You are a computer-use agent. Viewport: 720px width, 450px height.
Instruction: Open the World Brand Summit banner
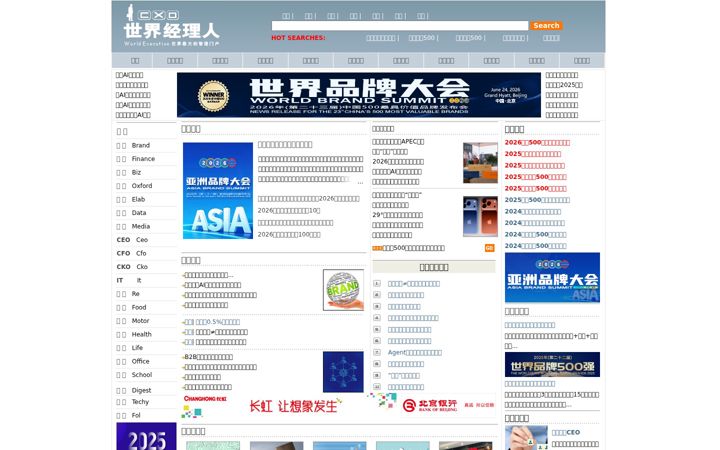359,95
